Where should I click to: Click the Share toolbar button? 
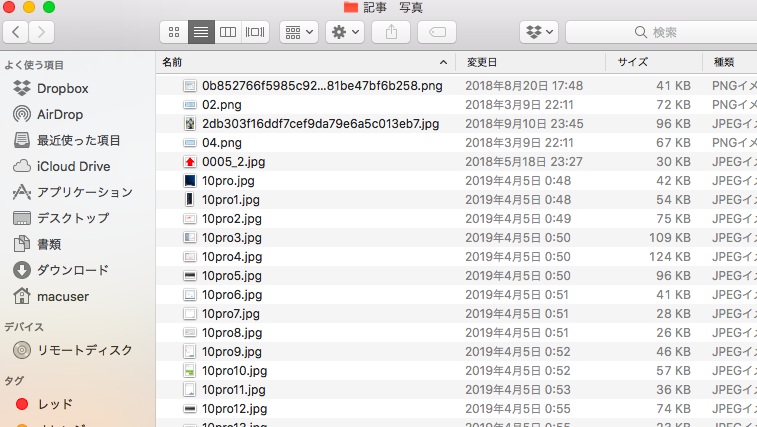click(x=391, y=32)
